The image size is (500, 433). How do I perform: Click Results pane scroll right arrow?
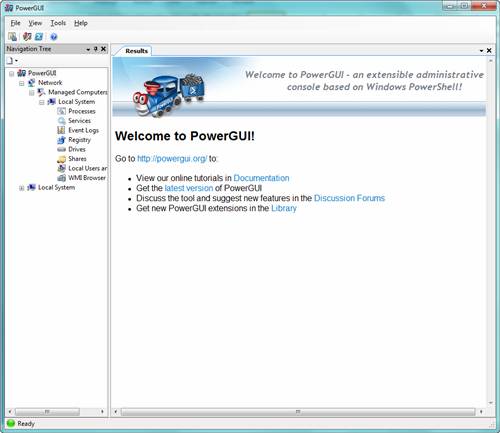tap(481, 412)
